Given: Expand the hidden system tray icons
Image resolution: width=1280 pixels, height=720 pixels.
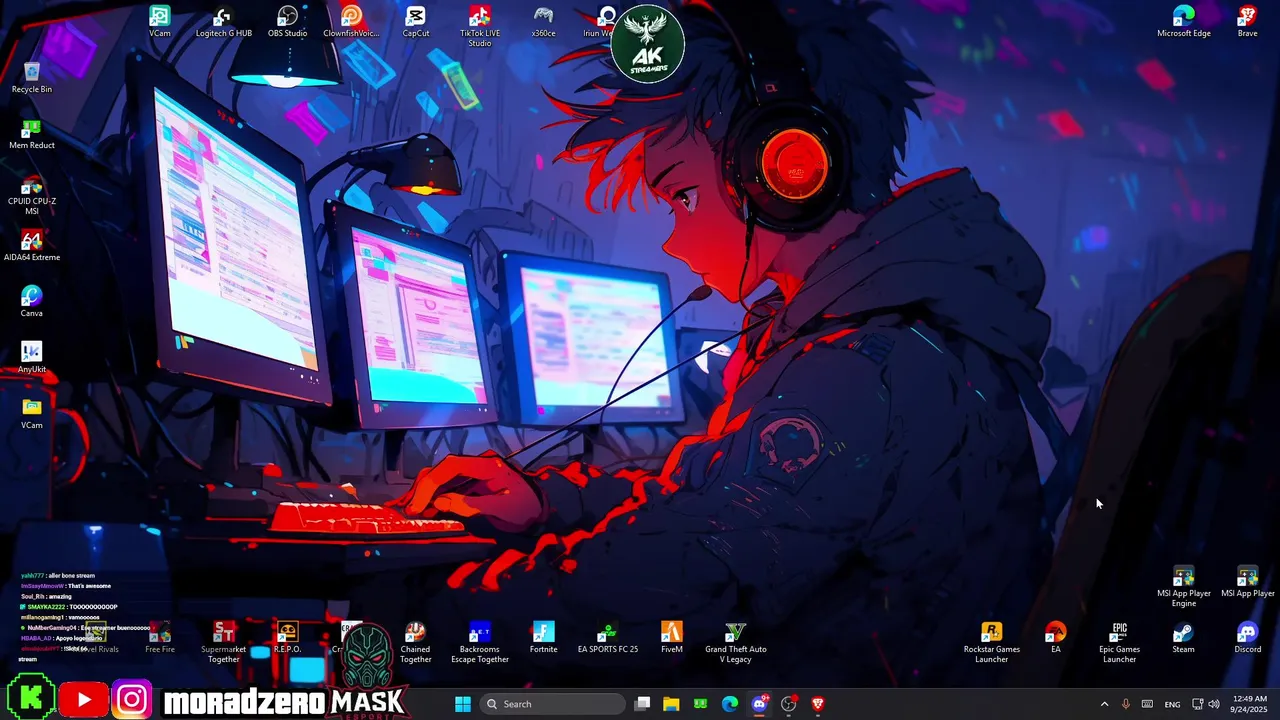Looking at the screenshot, I should 1104,704.
